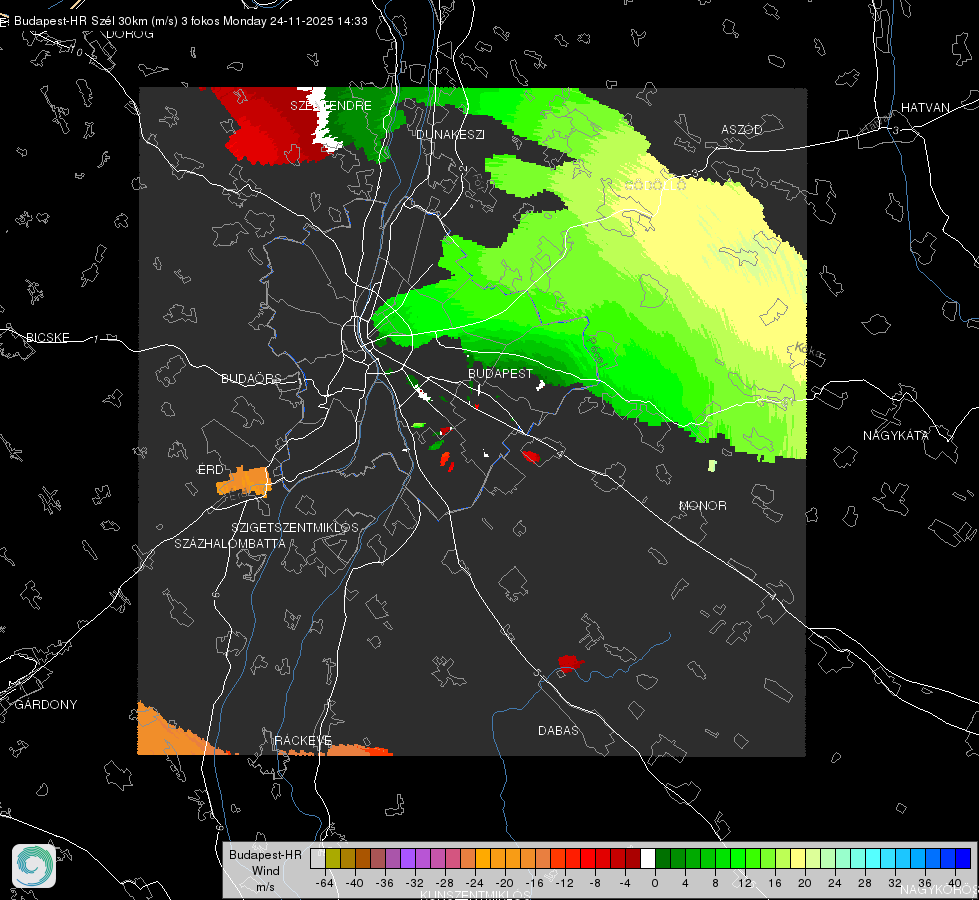Click the SZÁZHALOMBATTA label

(230, 544)
